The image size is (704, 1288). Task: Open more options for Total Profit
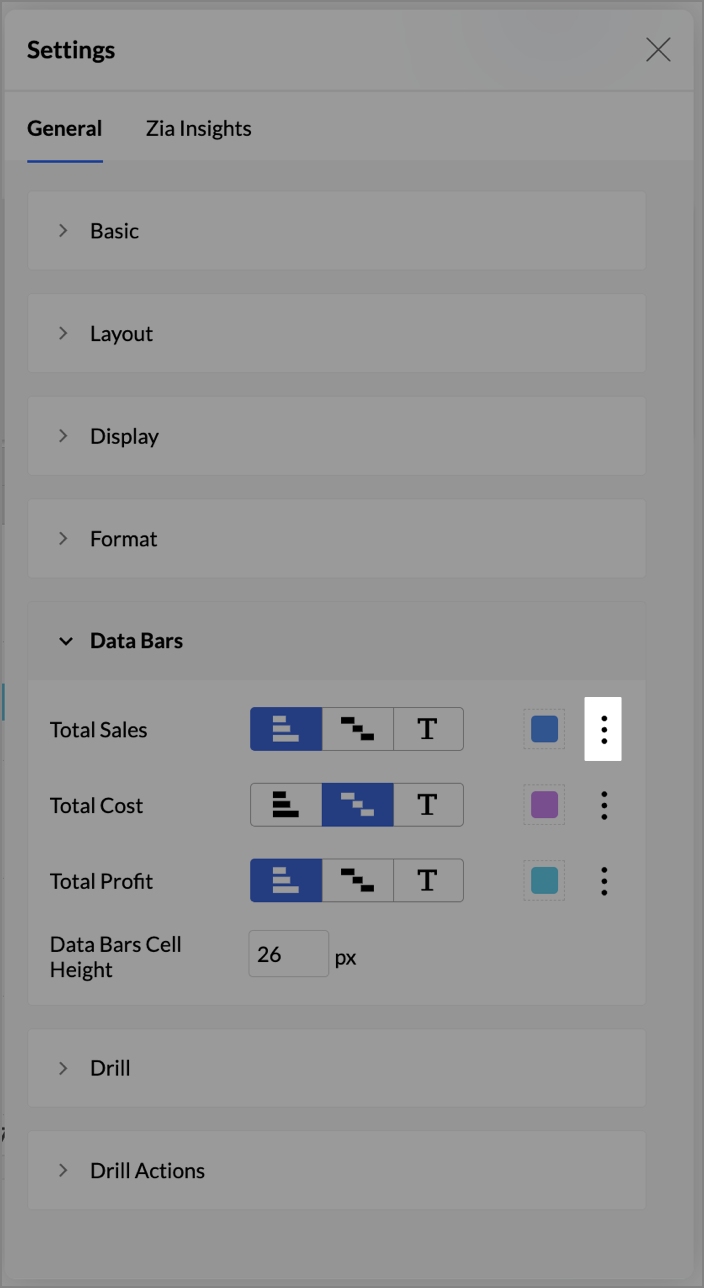(603, 881)
